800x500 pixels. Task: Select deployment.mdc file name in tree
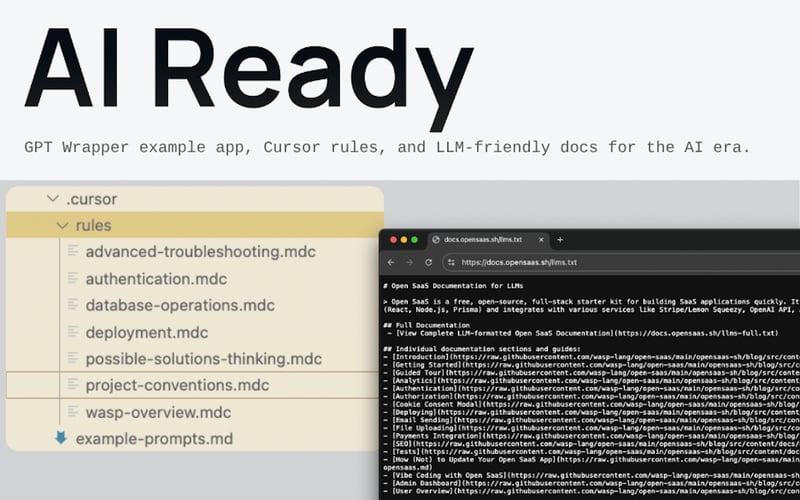click(147, 333)
